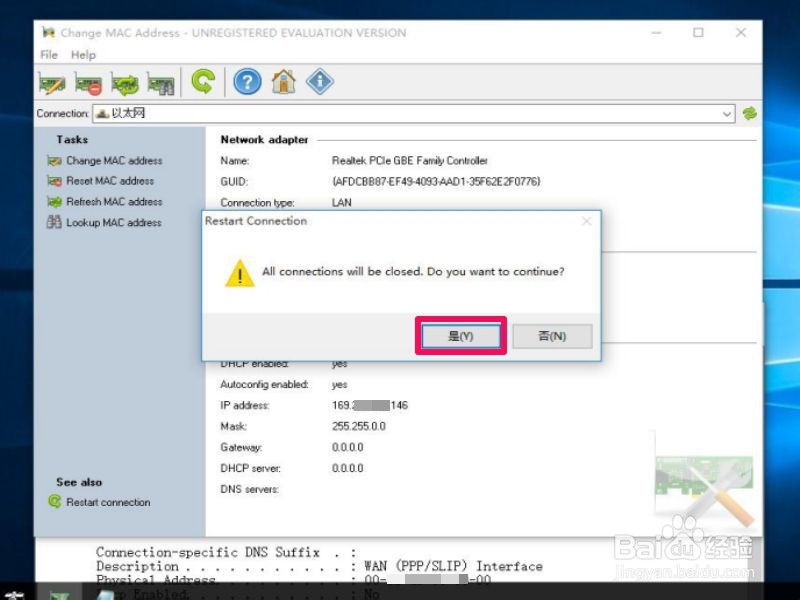Click Restart connection under See also
The height and width of the screenshot is (600, 800).
pos(108,502)
